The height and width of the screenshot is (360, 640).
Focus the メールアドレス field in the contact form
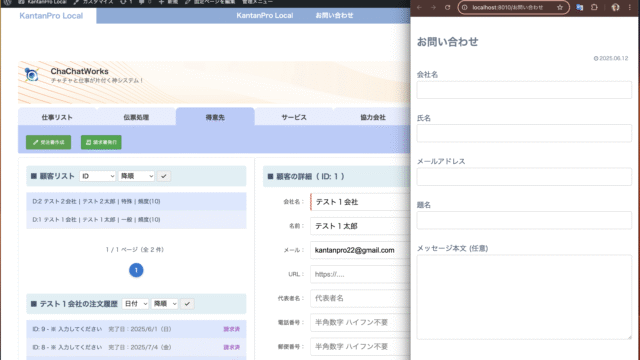pyautogui.click(x=524, y=177)
